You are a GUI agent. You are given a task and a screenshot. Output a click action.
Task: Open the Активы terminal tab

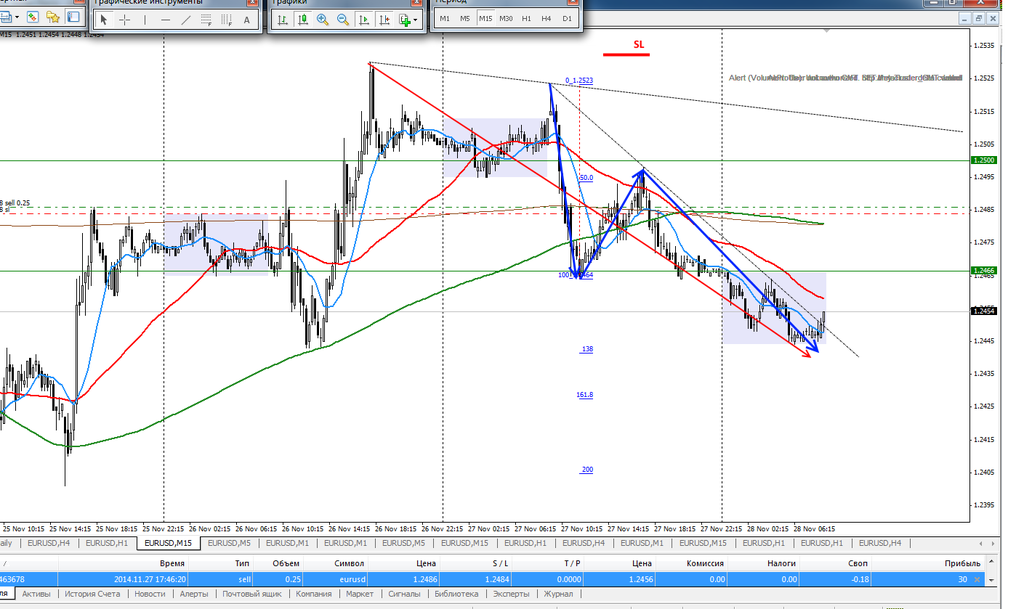[36, 594]
